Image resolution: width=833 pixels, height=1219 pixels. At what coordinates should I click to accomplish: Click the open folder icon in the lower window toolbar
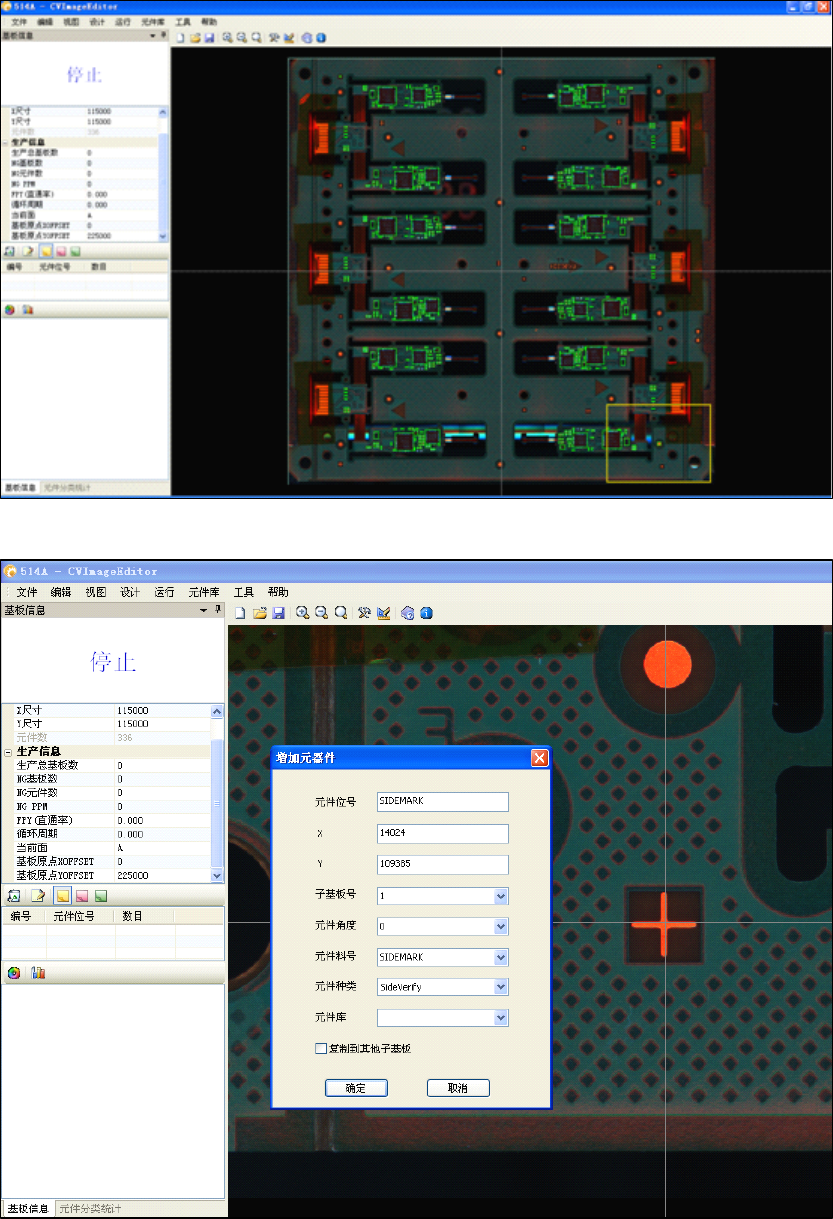(259, 613)
